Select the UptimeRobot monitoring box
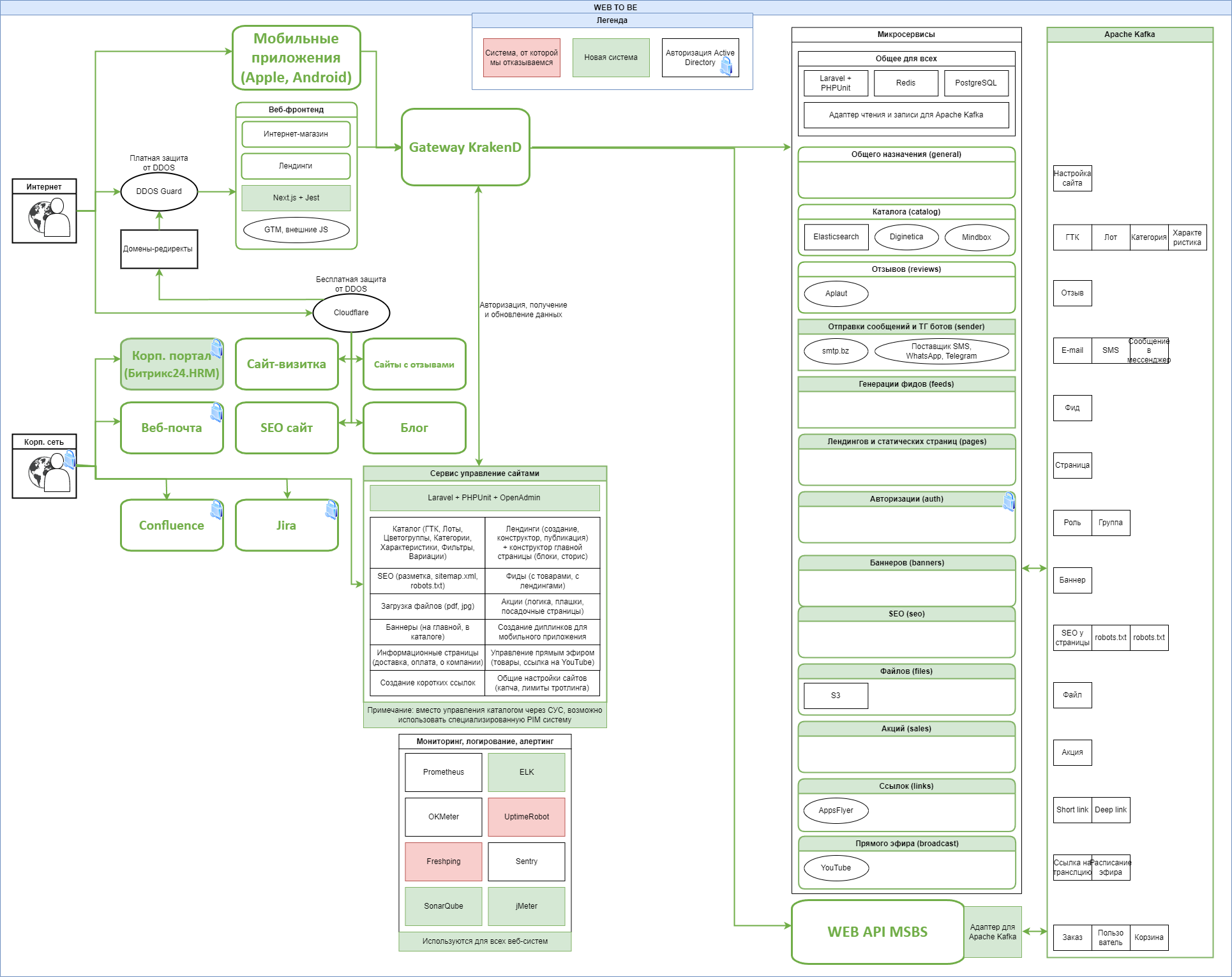Screen dimensions: 1232x977 point(526,817)
